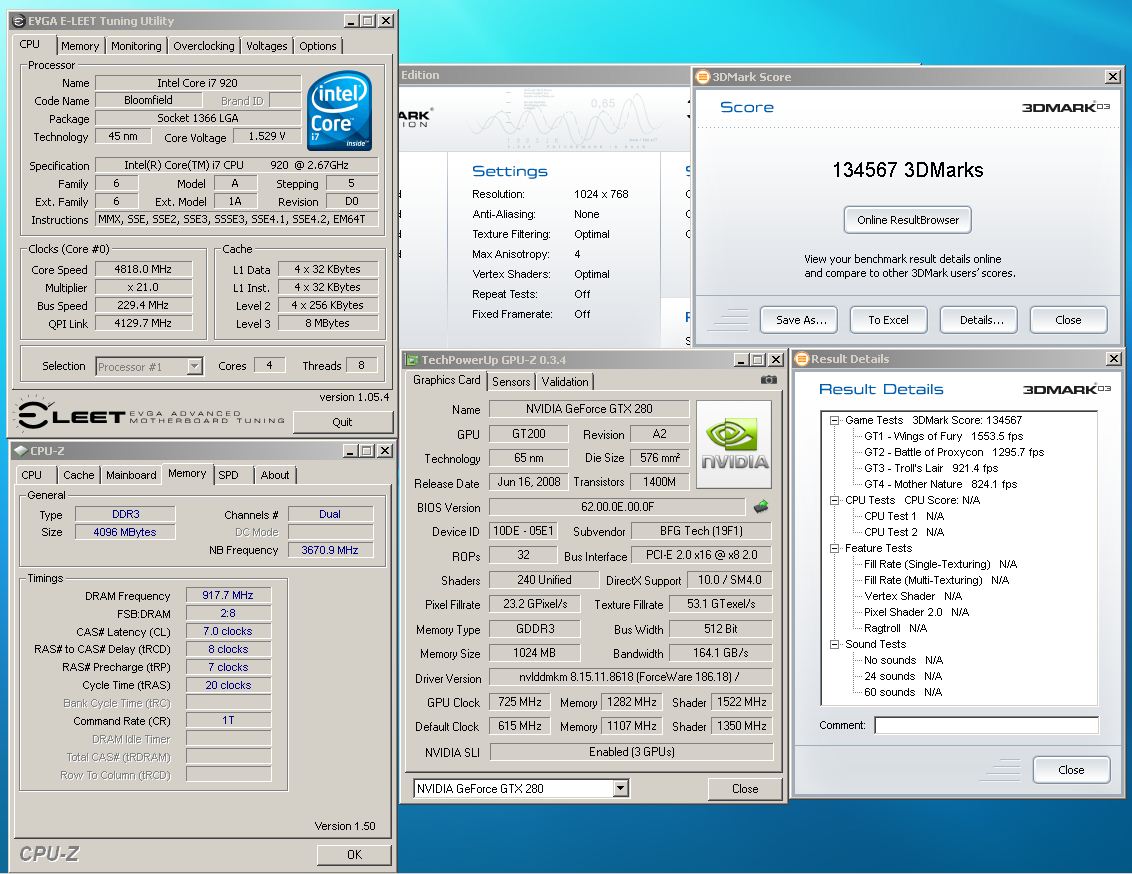1132x874 pixels.
Task: Select the 24 sounds row
Action: [x=903, y=676]
